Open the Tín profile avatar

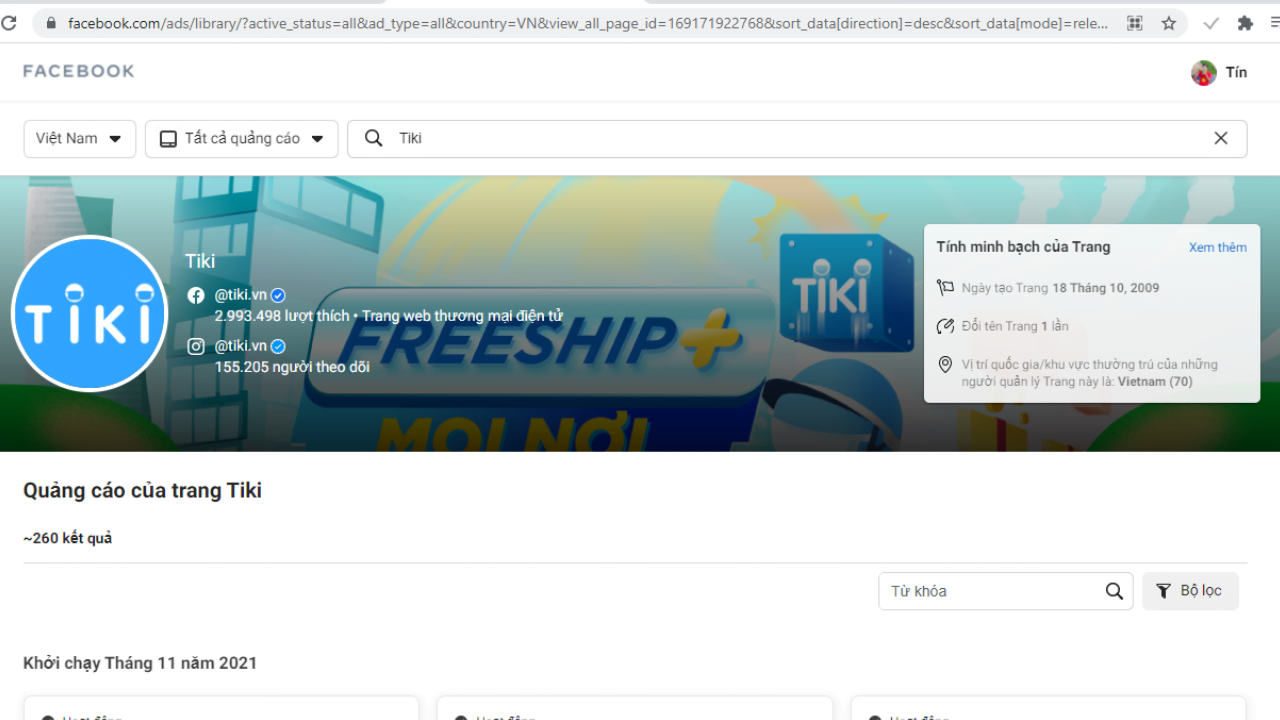click(x=1204, y=72)
